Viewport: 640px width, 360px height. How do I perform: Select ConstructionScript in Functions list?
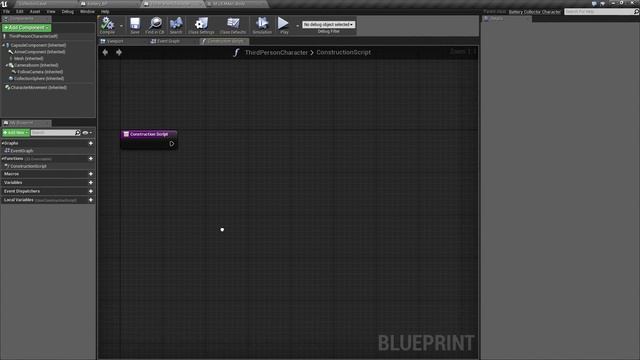(x=28, y=166)
